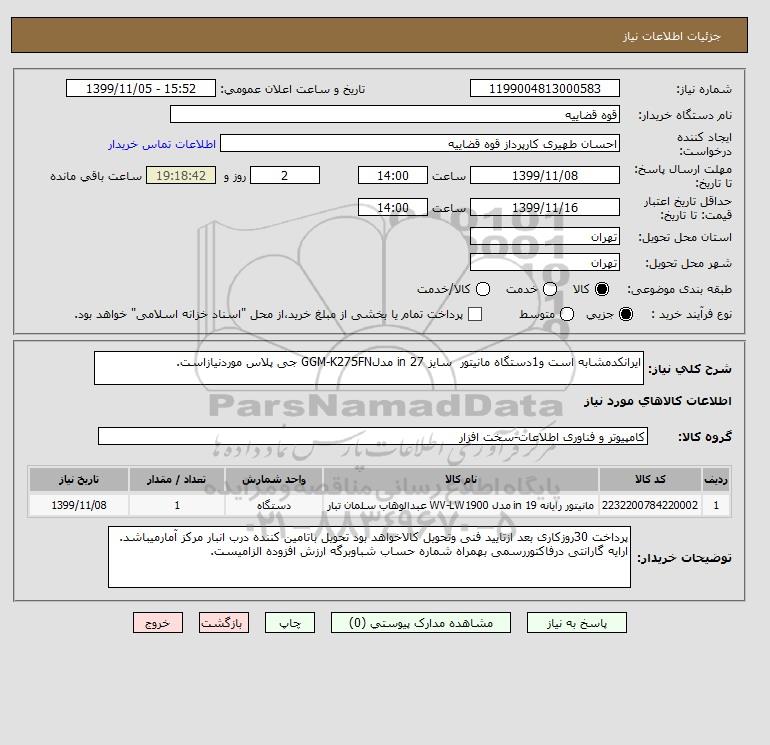Select the کالا/خدمت radio button
Image resolution: width=770 pixels, height=745 pixels.
click(483, 289)
